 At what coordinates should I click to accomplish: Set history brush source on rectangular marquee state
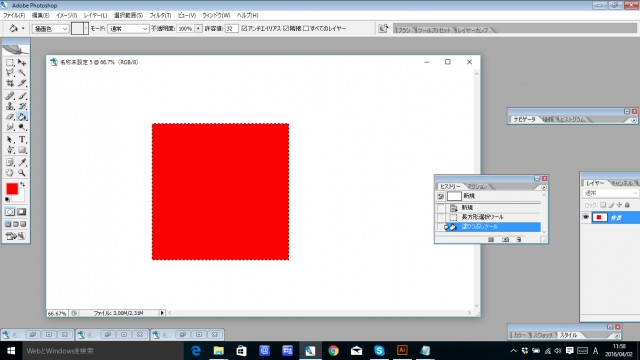tap(441, 217)
